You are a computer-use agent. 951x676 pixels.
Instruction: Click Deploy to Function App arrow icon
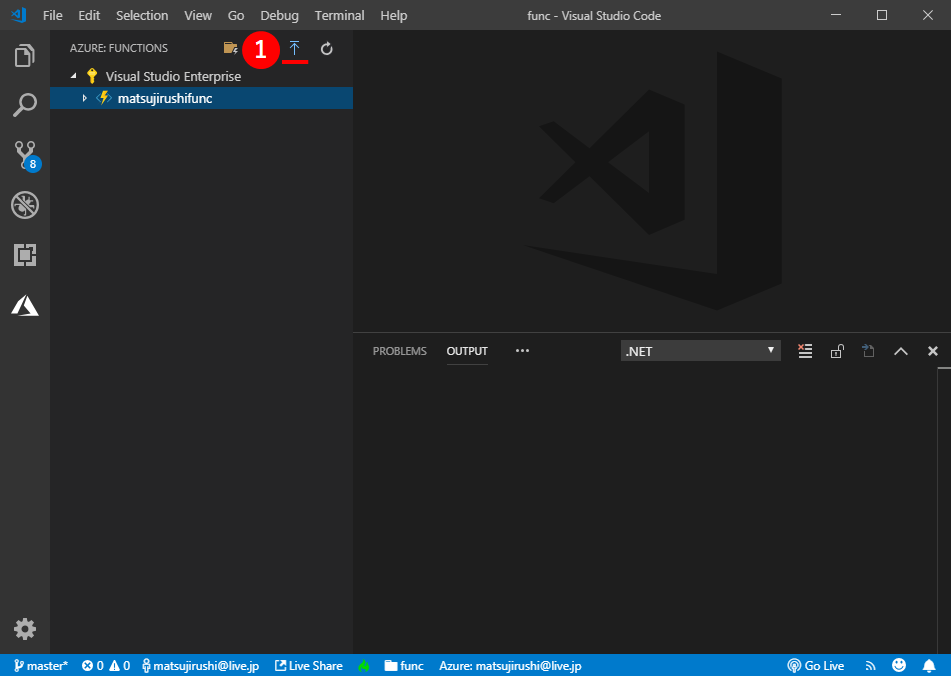pos(294,48)
